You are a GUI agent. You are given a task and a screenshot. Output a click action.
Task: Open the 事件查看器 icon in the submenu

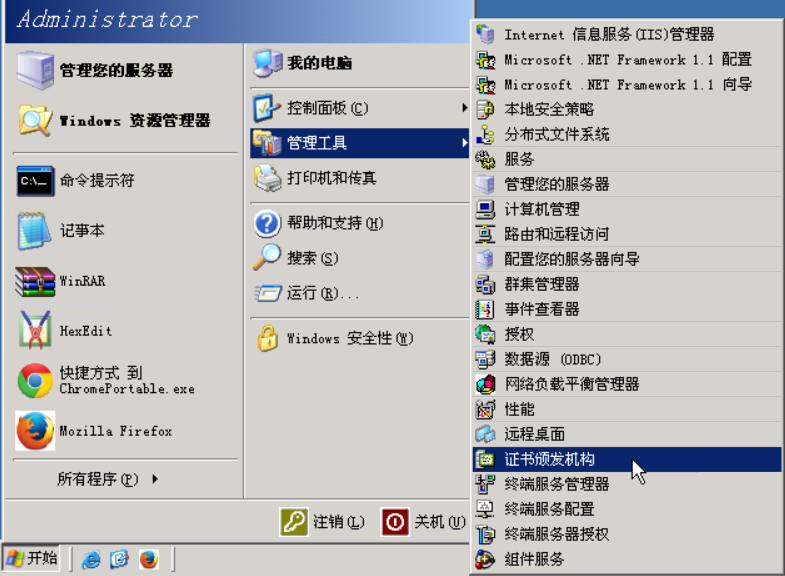click(x=485, y=309)
